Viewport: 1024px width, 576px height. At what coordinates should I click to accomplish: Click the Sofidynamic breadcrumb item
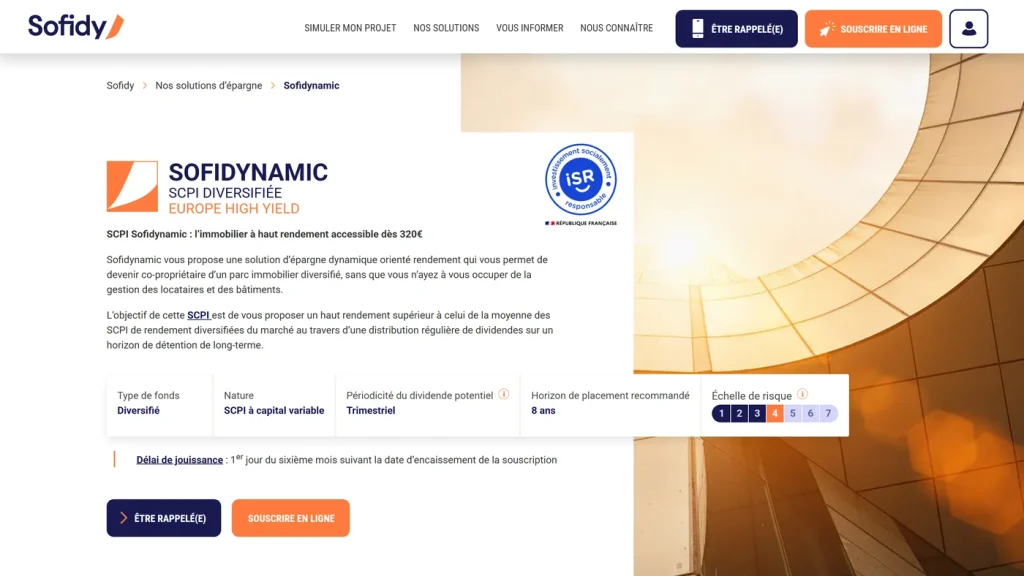pyautogui.click(x=312, y=86)
